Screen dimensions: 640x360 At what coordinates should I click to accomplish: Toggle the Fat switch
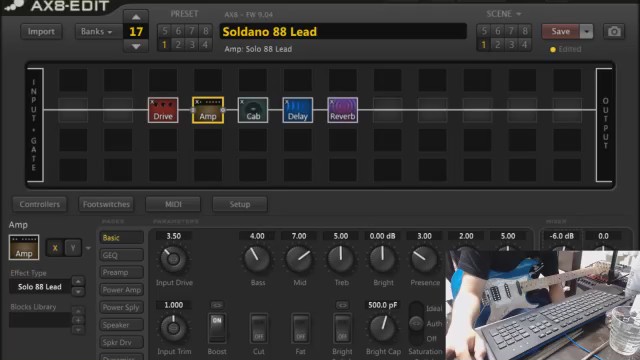coord(300,328)
